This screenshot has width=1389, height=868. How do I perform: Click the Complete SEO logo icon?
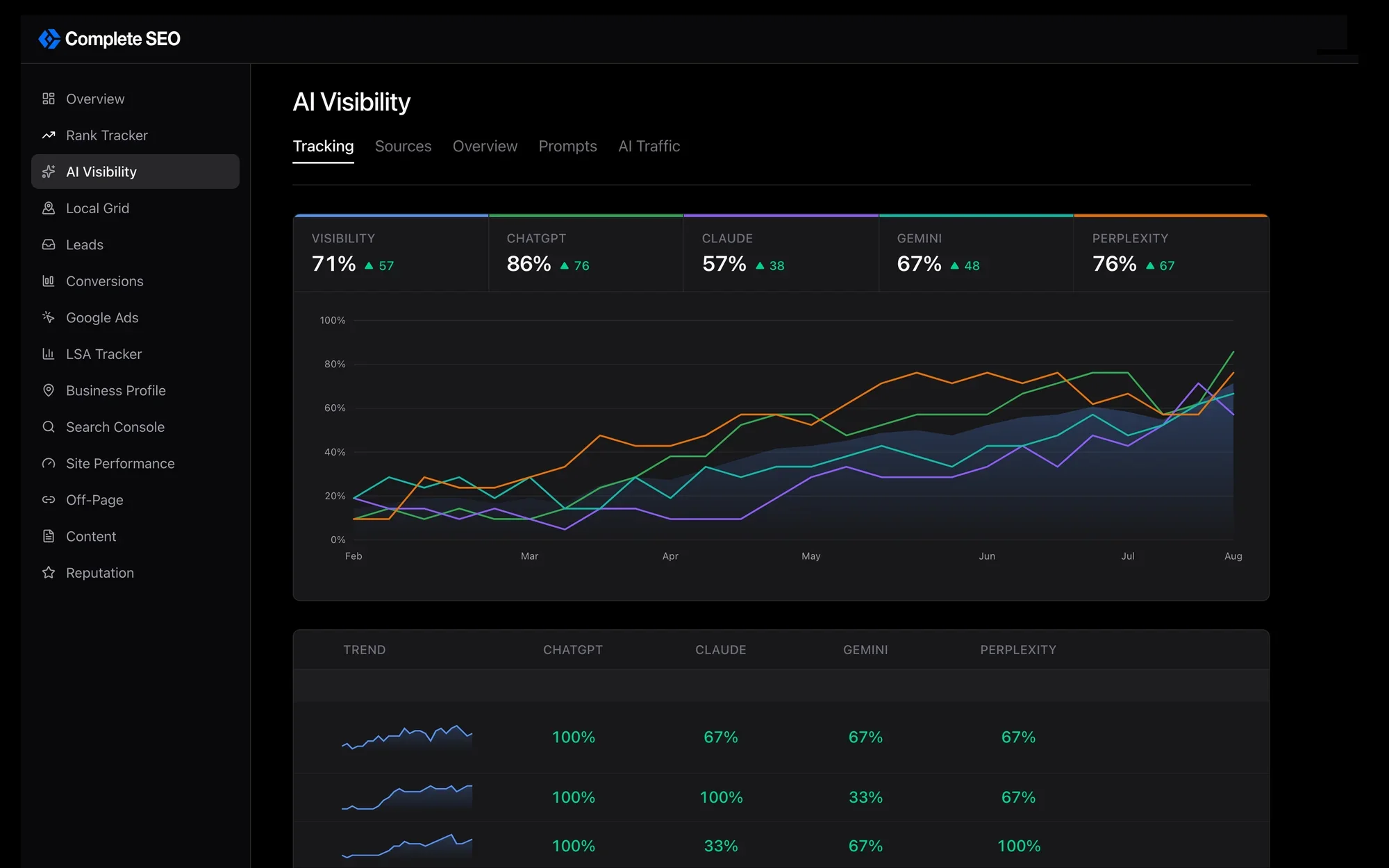click(49, 39)
